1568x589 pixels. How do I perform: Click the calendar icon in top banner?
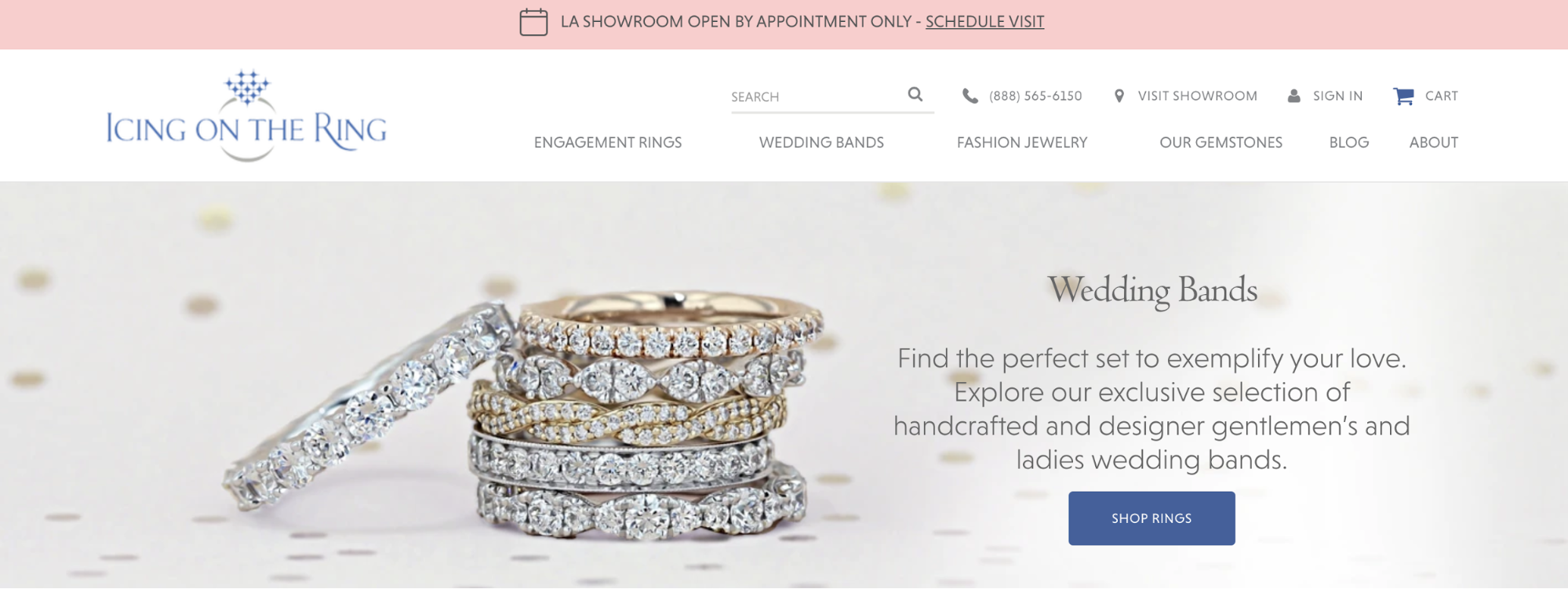[533, 22]
